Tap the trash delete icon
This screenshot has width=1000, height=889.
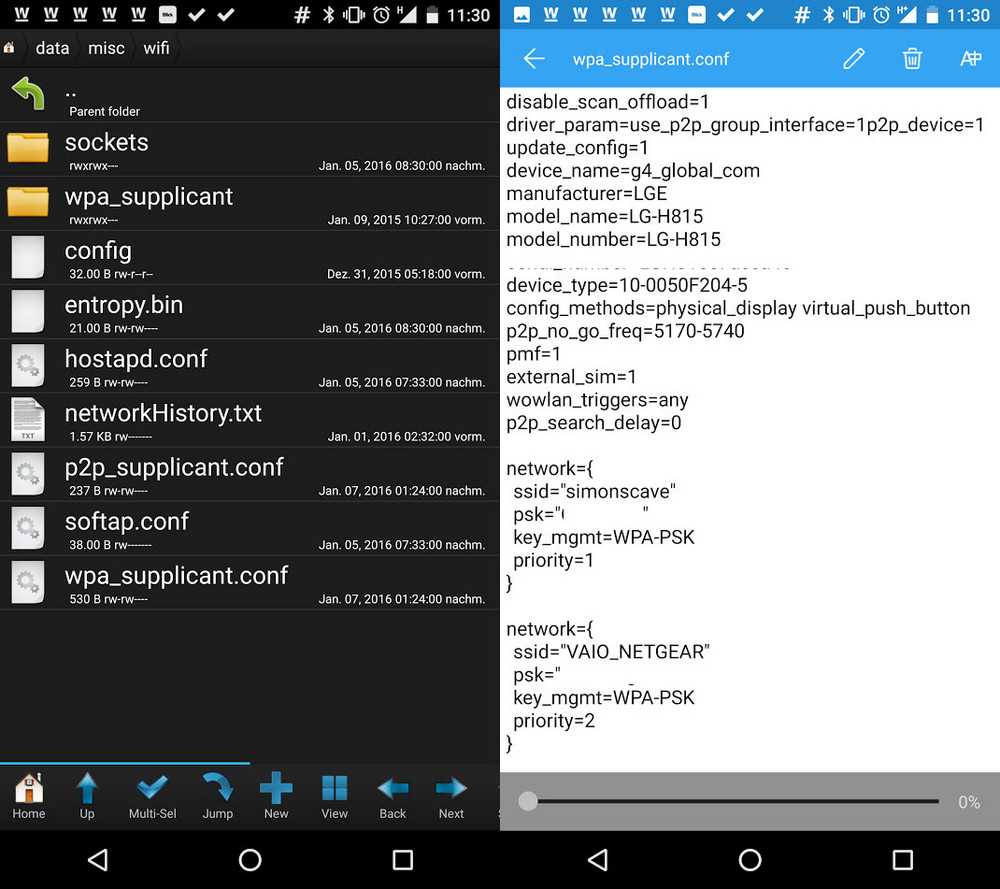click(x=912, y=59)
